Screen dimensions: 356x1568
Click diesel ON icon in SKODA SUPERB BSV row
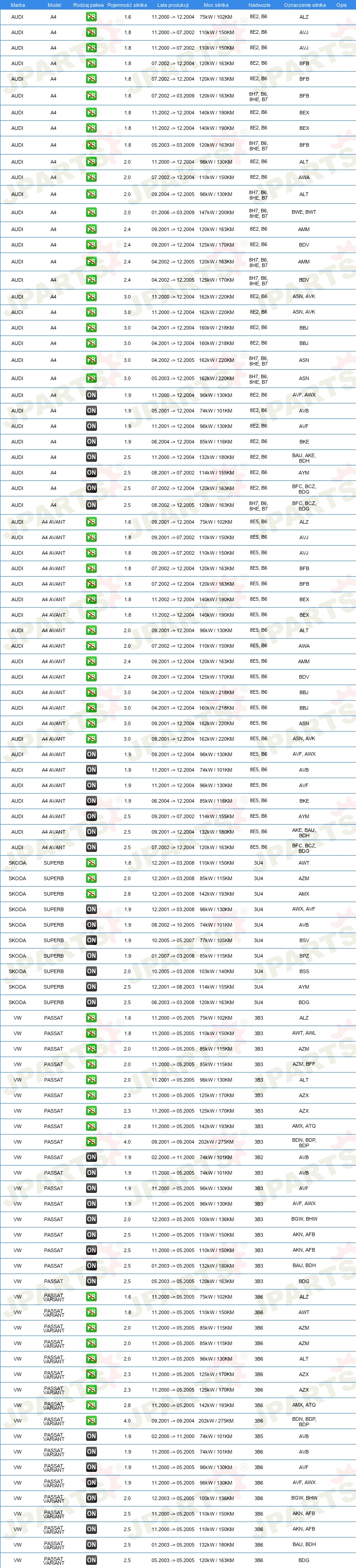91,940
